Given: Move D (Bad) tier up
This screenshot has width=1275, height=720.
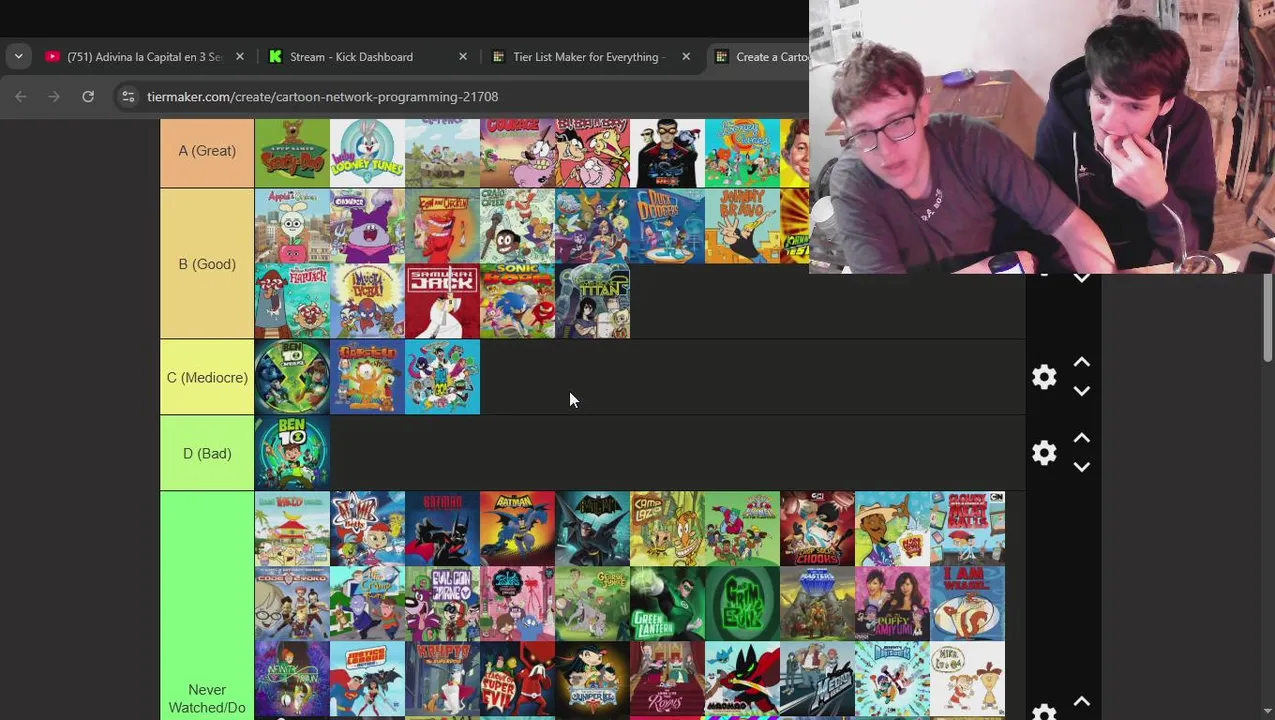Looking at the screenshot, I should pos(1081,439).
